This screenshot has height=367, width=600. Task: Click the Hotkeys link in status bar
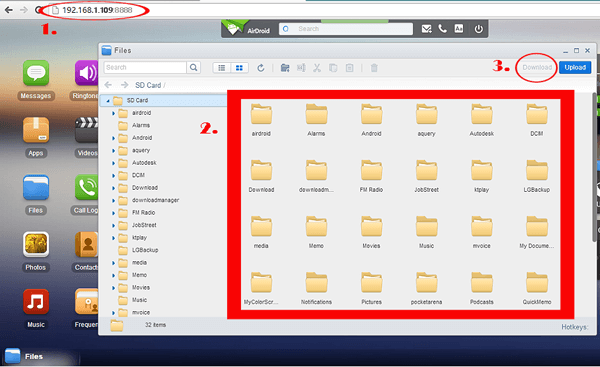(x=574, y=327)
